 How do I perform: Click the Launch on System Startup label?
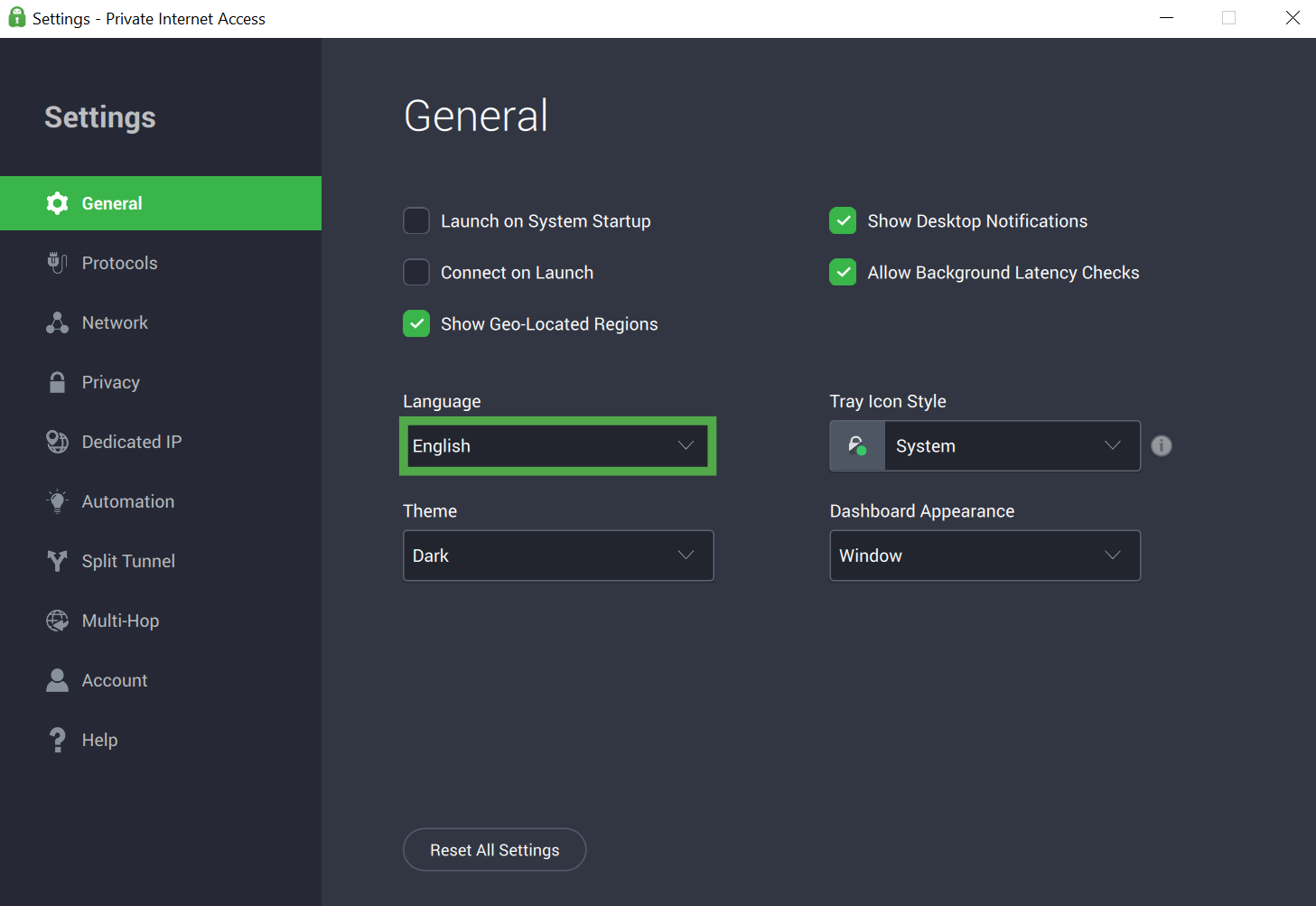(546, 221)
